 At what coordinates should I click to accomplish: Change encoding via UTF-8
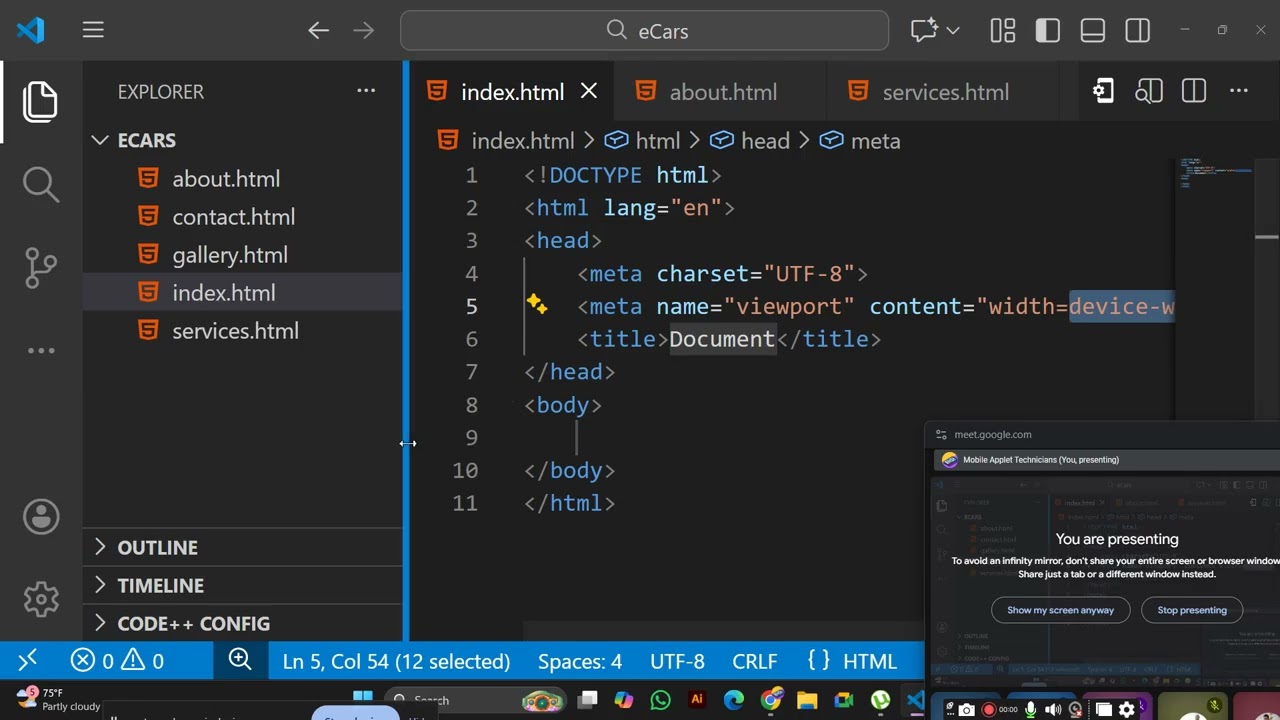[677, 661]
